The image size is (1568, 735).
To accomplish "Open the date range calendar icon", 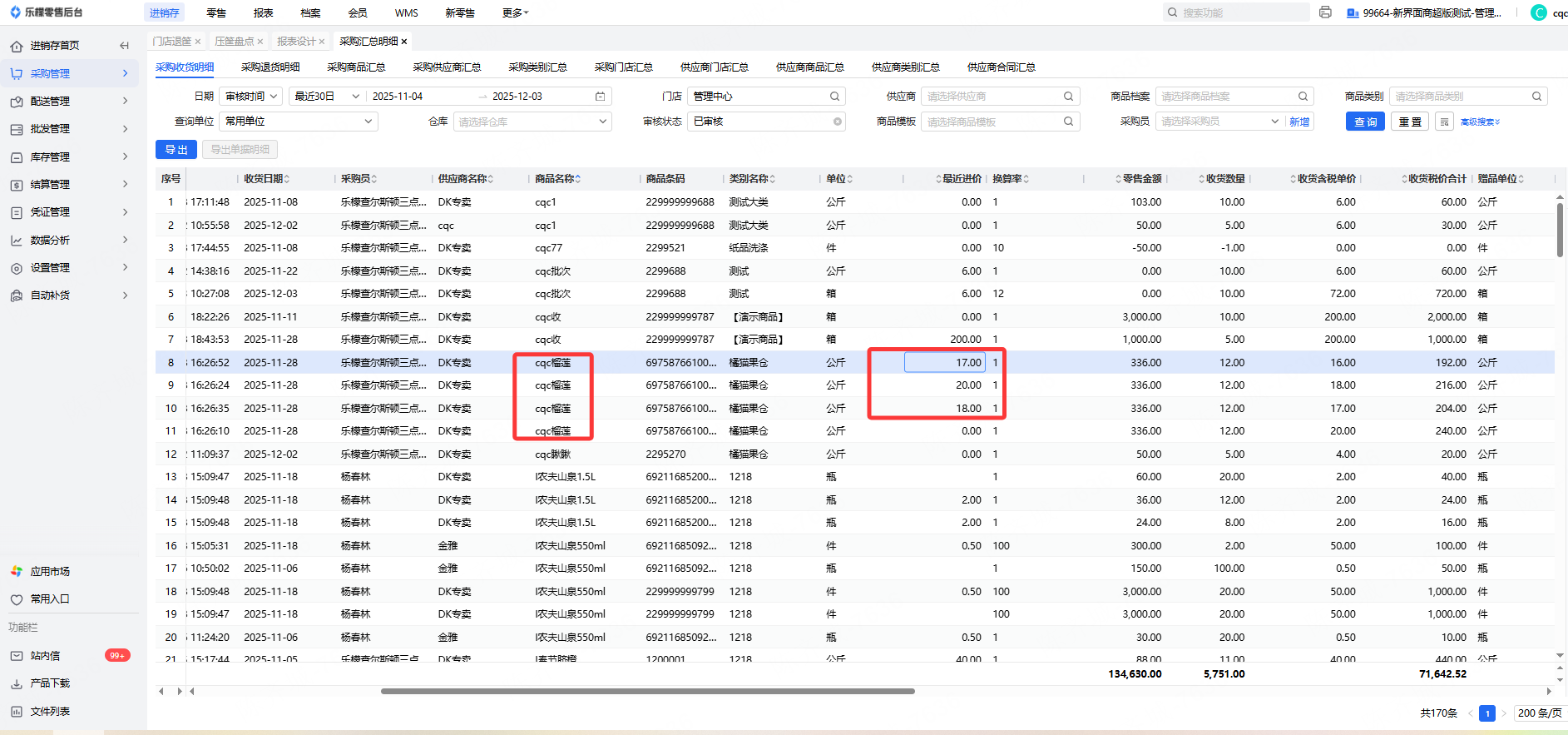I will coord(600,97).
